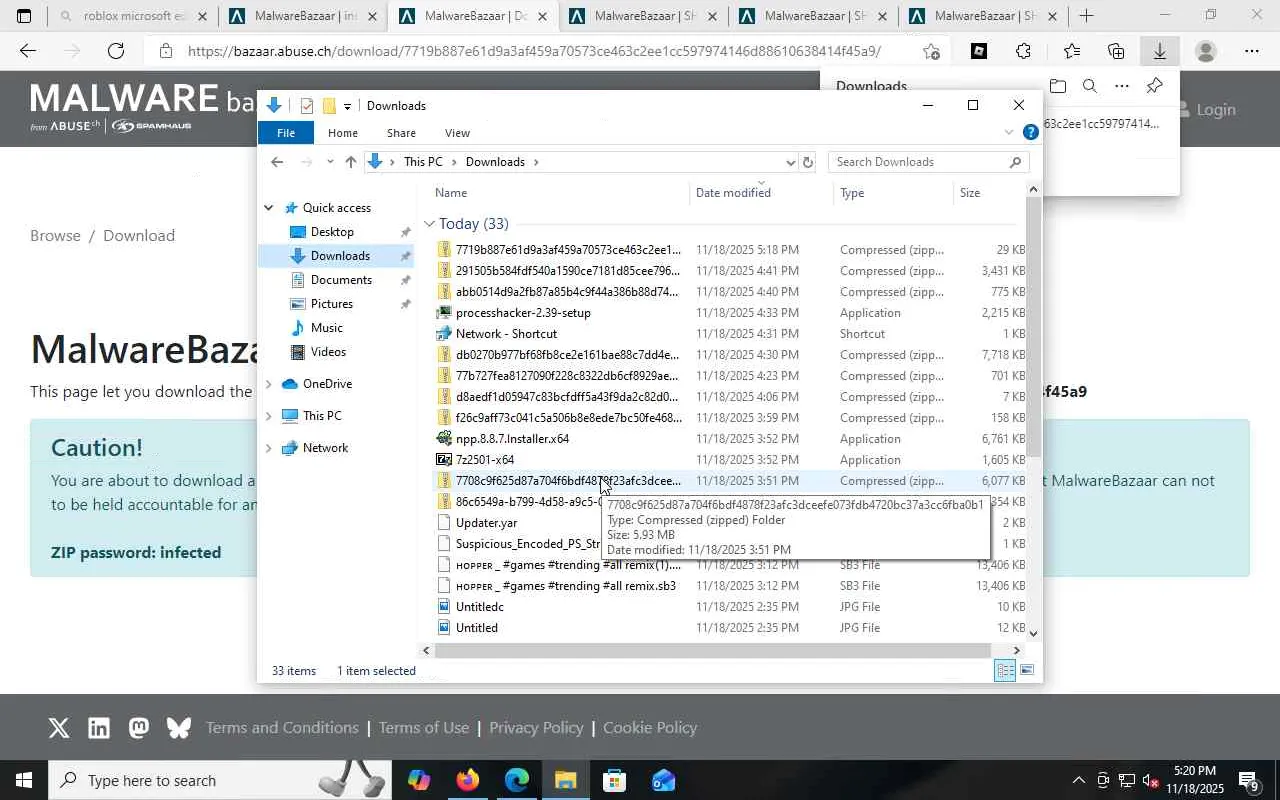Open Cookie Policy footer link

(x=650, y=728)
